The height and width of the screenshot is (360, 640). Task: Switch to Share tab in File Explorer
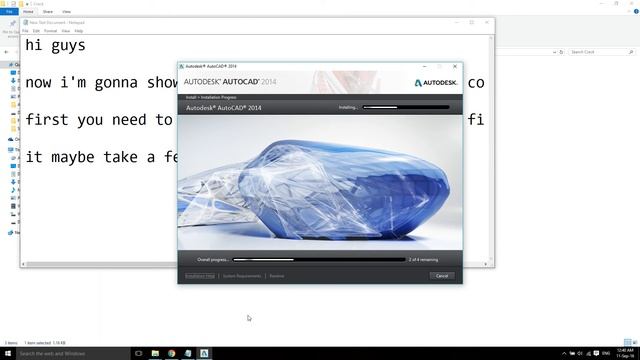[x=48, y=11]
